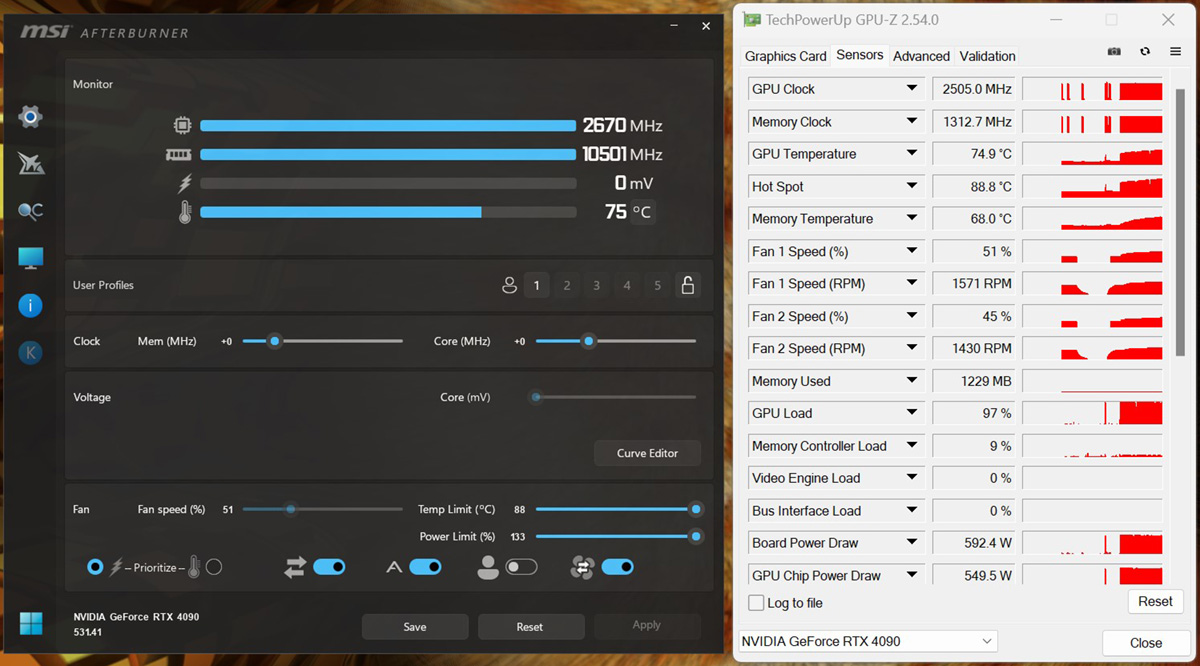Viewport: 1200px width, 666px height.
Task: Open the Memory Temperature sensor dropdown
Action: coord(912,219)
